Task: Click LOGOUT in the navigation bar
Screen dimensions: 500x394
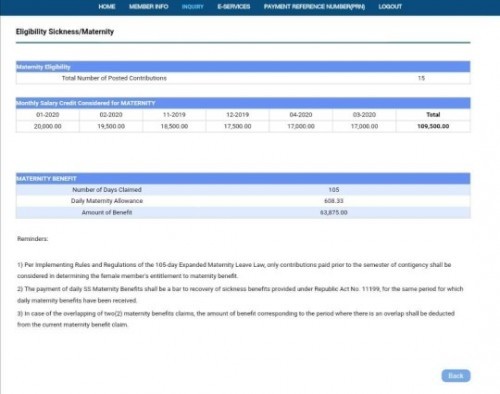Action: tap(390, 7)
